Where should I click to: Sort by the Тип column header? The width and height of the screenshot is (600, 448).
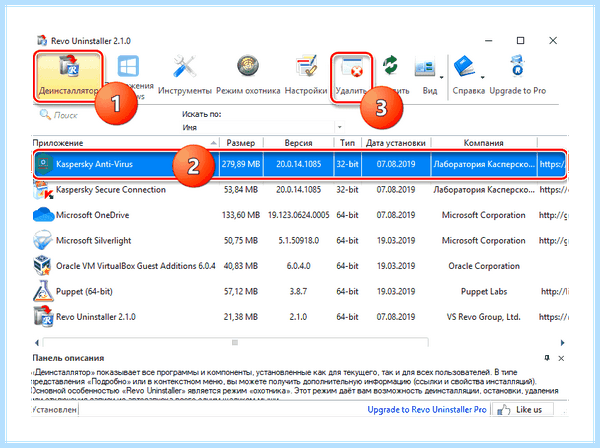347,143
